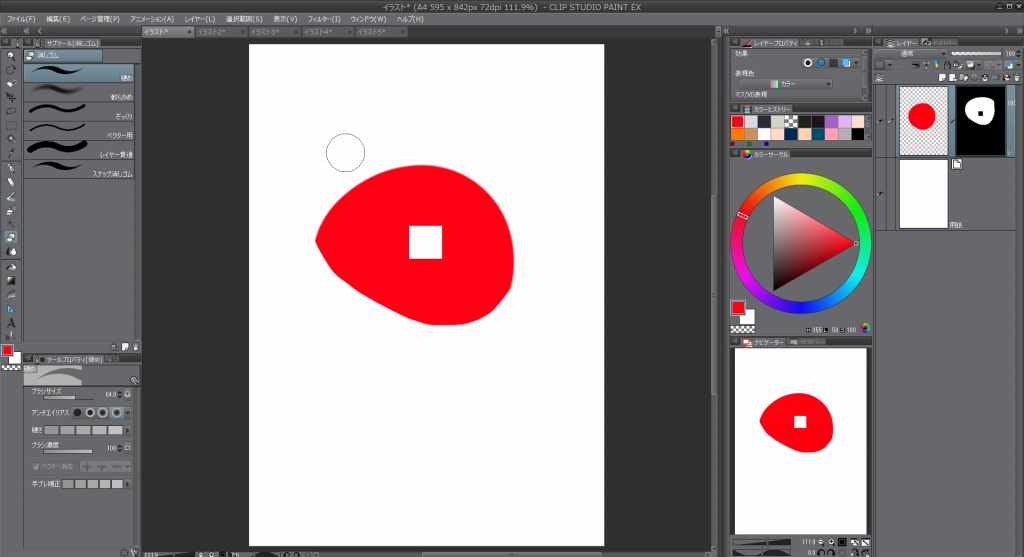Toggle visibility of the red shape layer
Viewport: 1024px width, 557px height.
pyautogui.click(x=880, y=121)
